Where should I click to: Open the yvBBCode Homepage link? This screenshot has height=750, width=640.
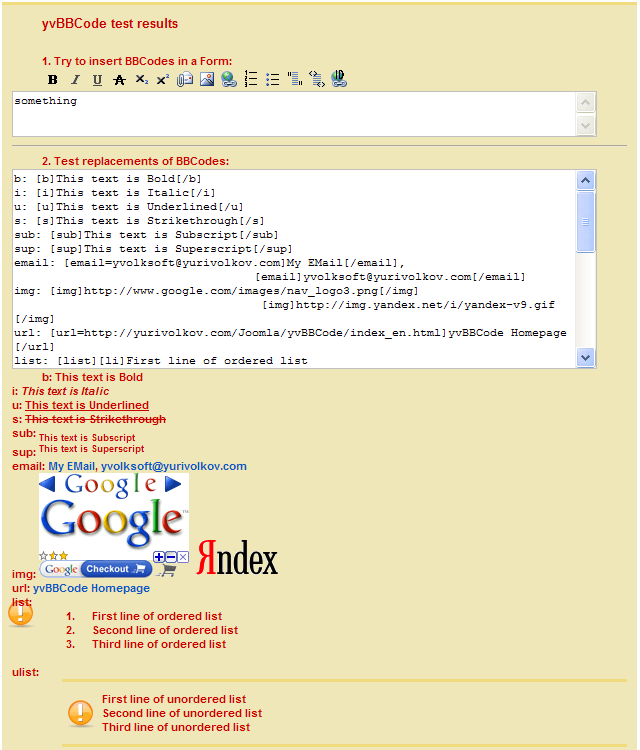[91, 588]
